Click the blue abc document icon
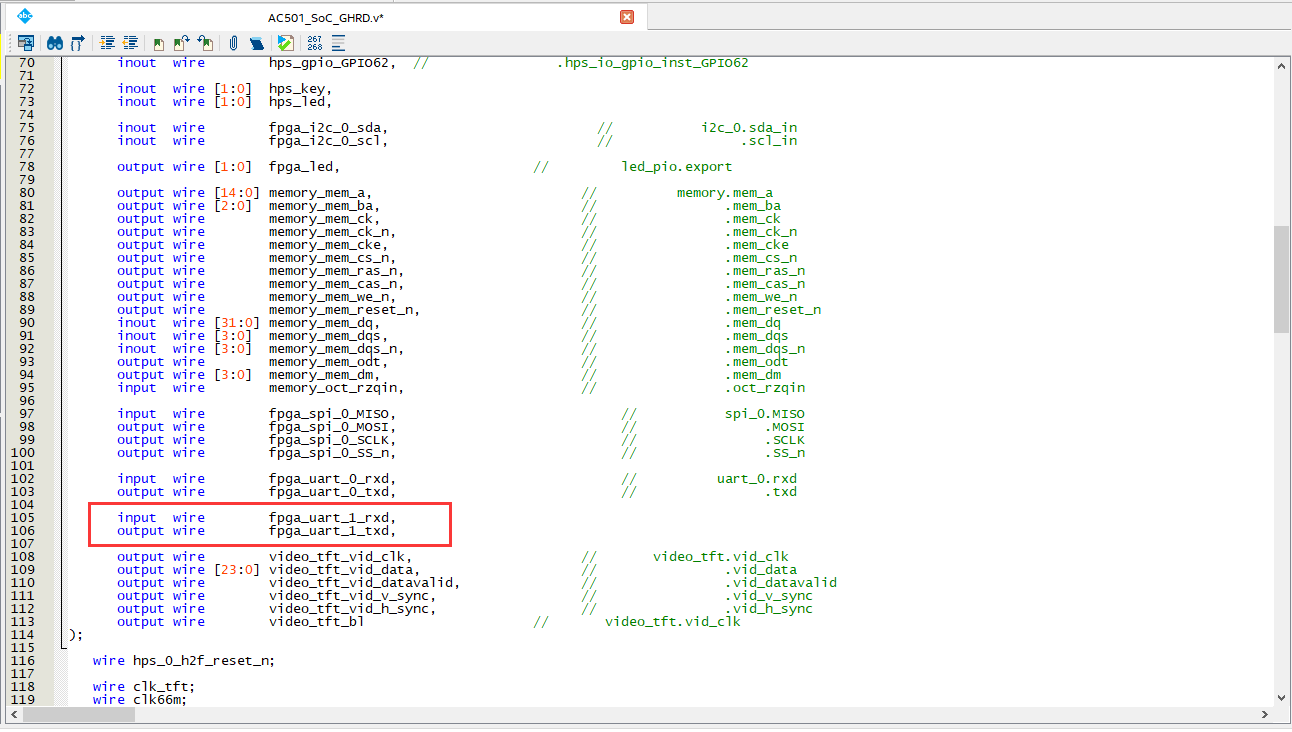 tap(25, 15)
